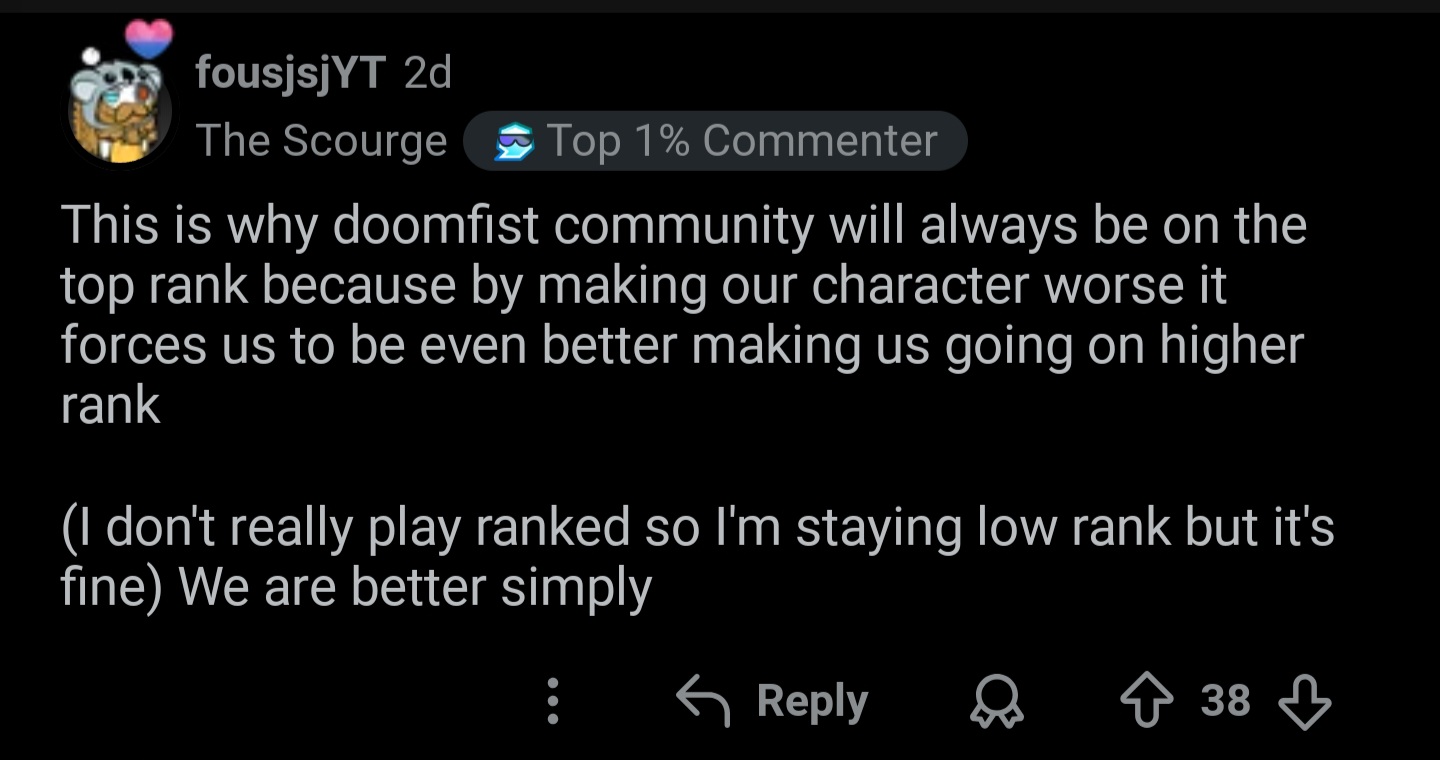Click the curved reply arrow icon
Image resolution: width=1440 pixels, height=760 pixels.
707,700
